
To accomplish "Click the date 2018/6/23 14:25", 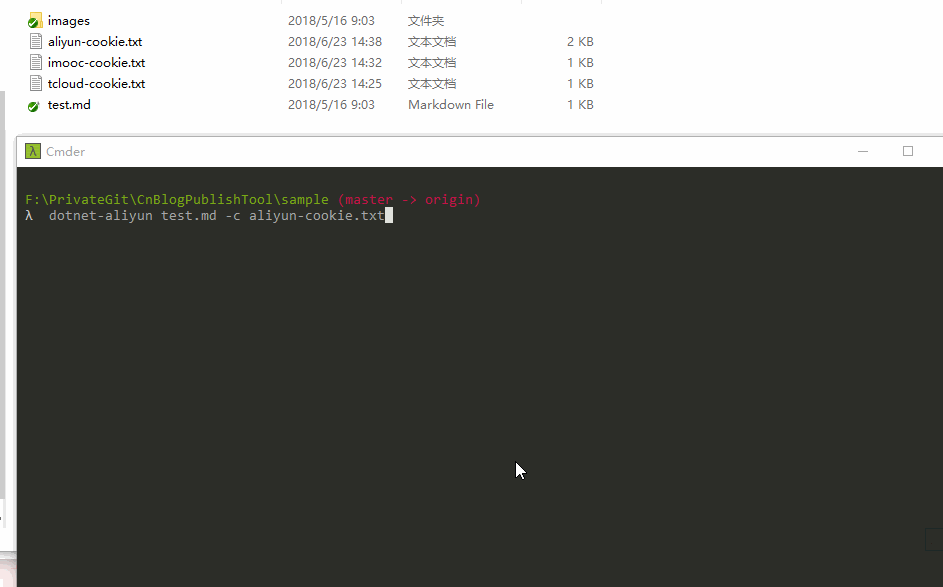I will click(335, 84).
